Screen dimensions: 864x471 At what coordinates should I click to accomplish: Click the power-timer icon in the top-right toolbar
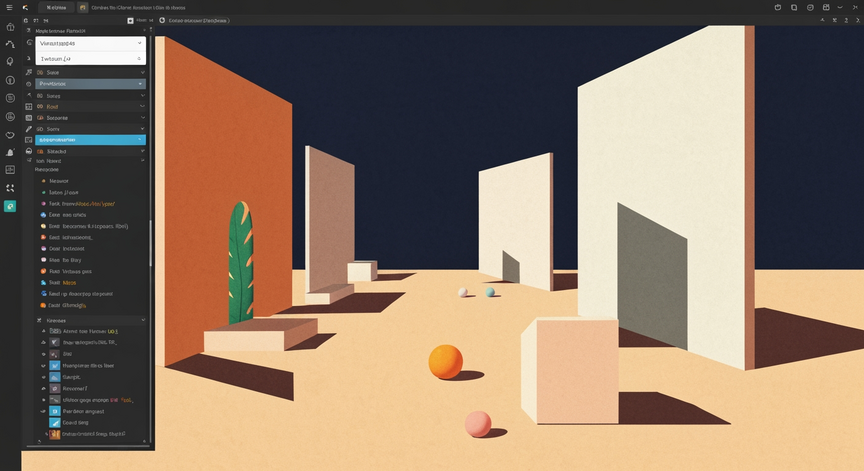(778, 7)
